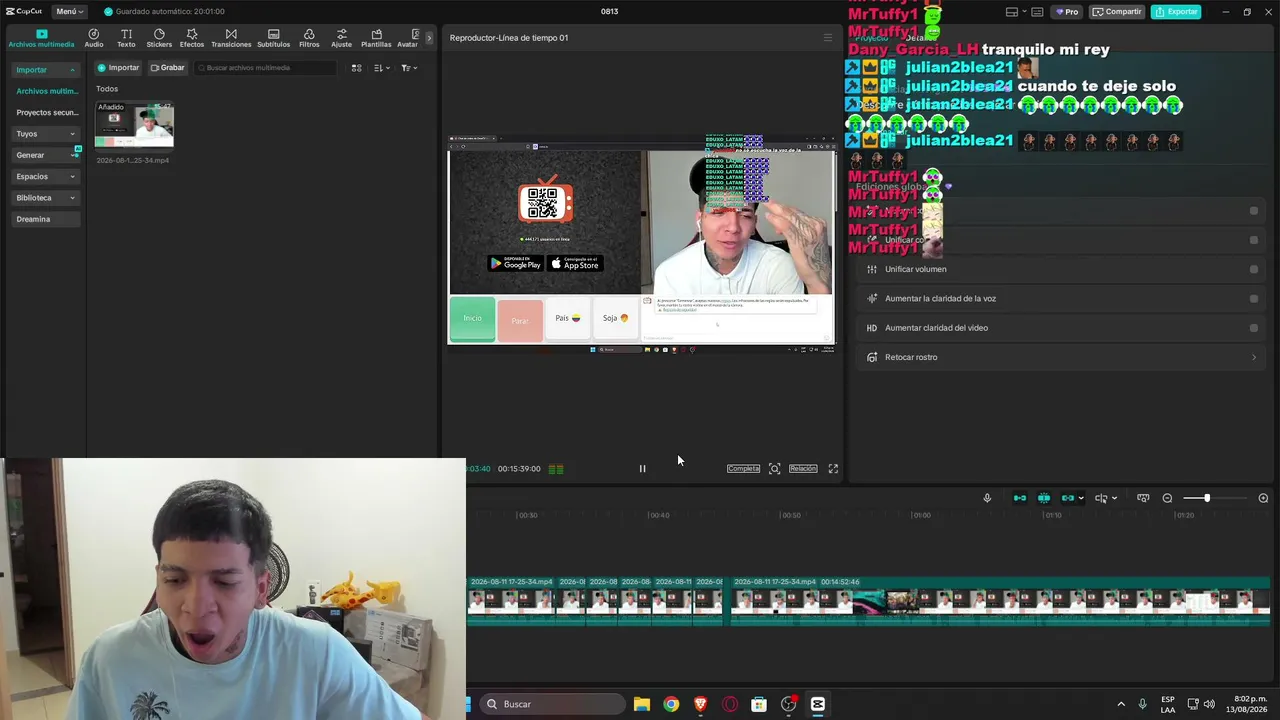Enable Aumentar la claridad de la voz
Viewport: 1280px width, 720px height.
tap(1253, 298)
